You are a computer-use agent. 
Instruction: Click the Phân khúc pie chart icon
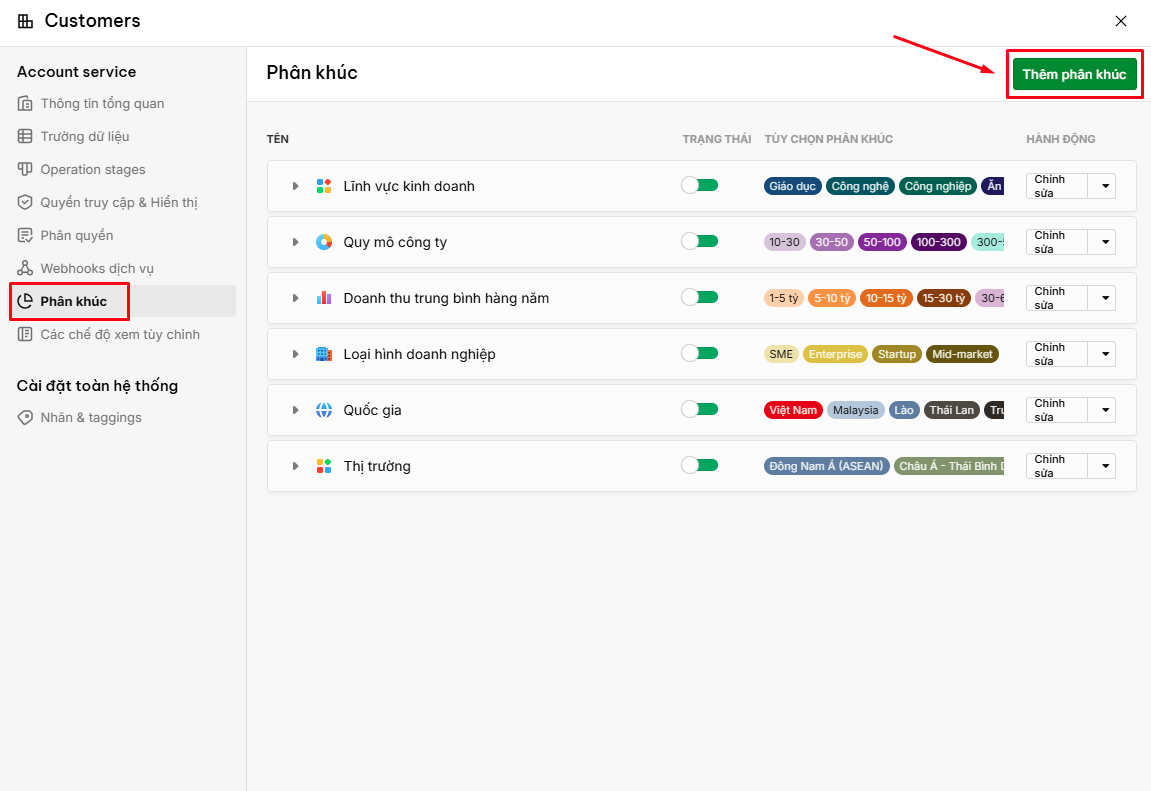(25, 302)
